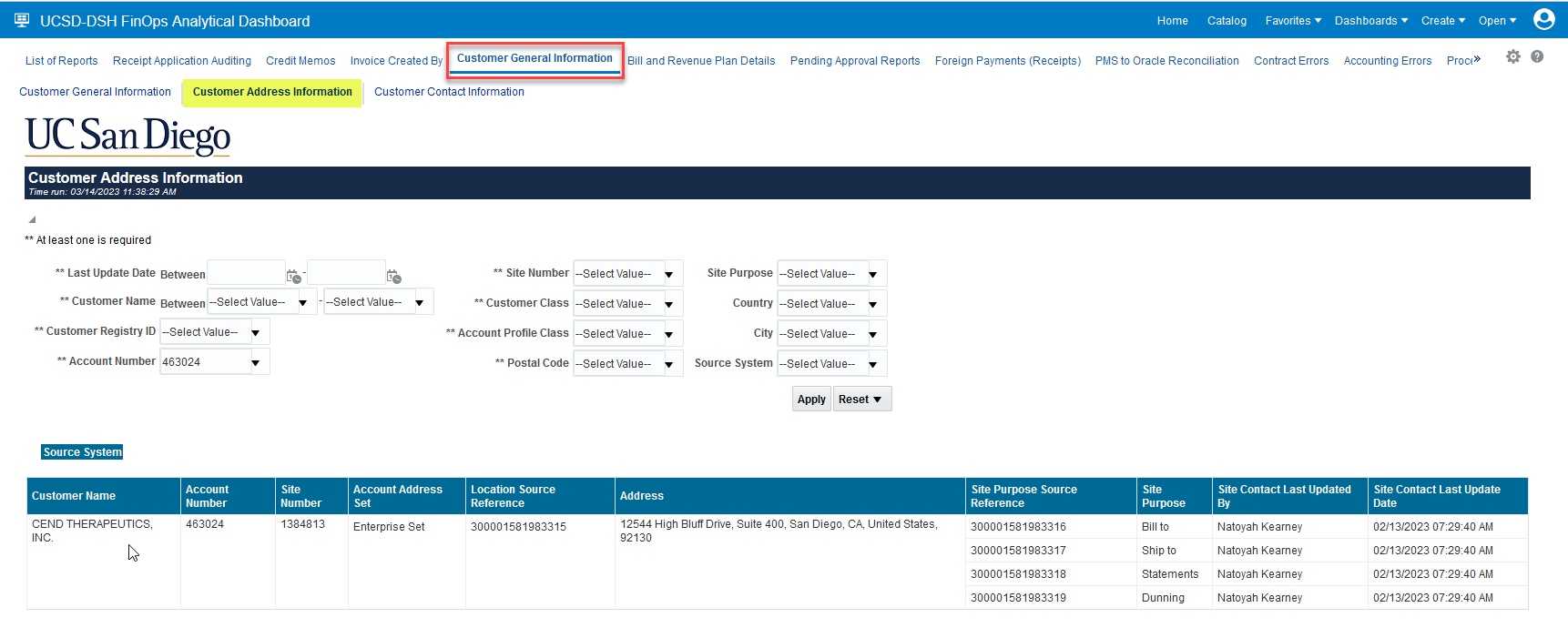Image resolution: width=1568 pixels, height=638 pixels.
Task: Show more dashboard tabs with double chevron
Action: pyautogui.click(x=1477, y=60)
